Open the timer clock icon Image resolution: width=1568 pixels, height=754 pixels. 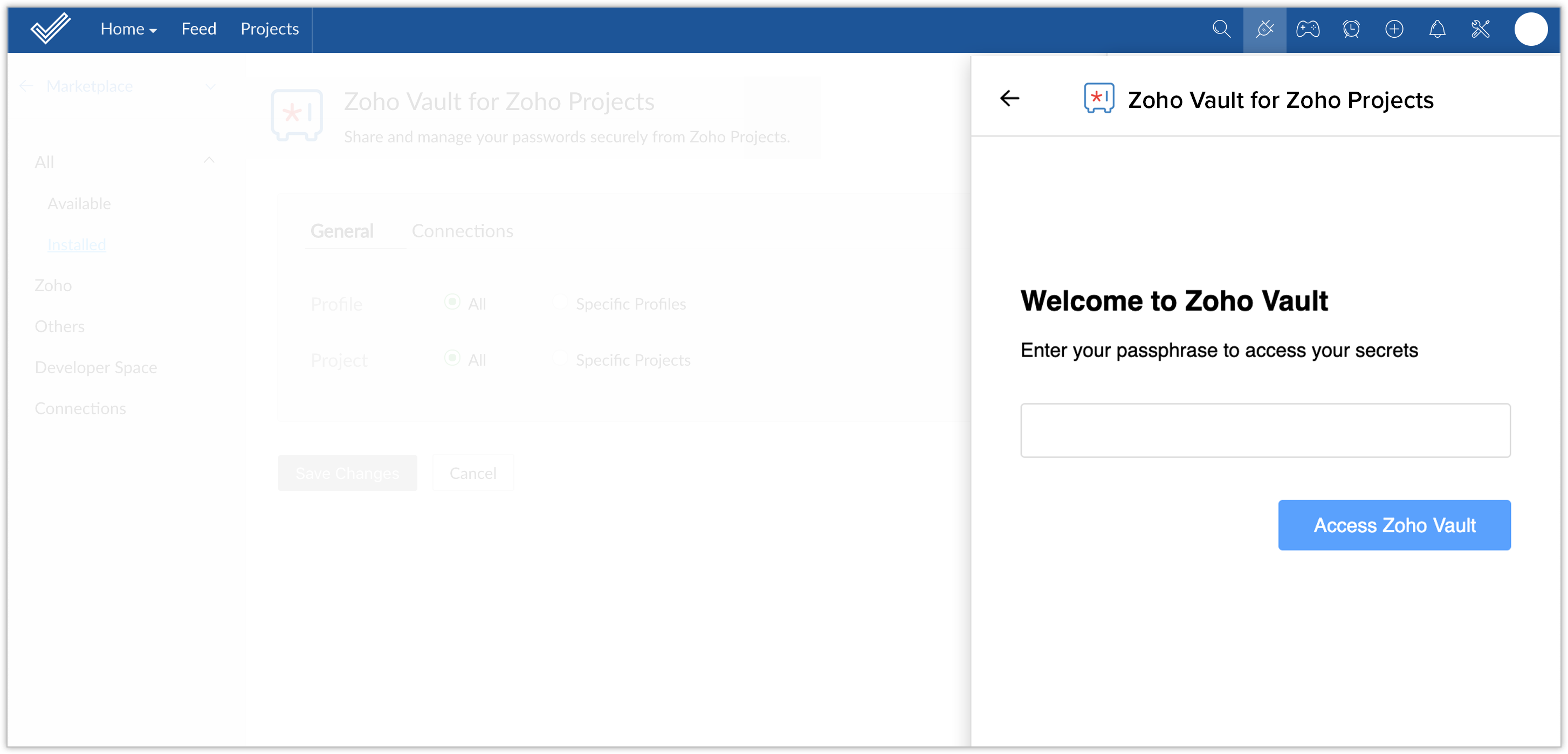tap(1351, 29)
